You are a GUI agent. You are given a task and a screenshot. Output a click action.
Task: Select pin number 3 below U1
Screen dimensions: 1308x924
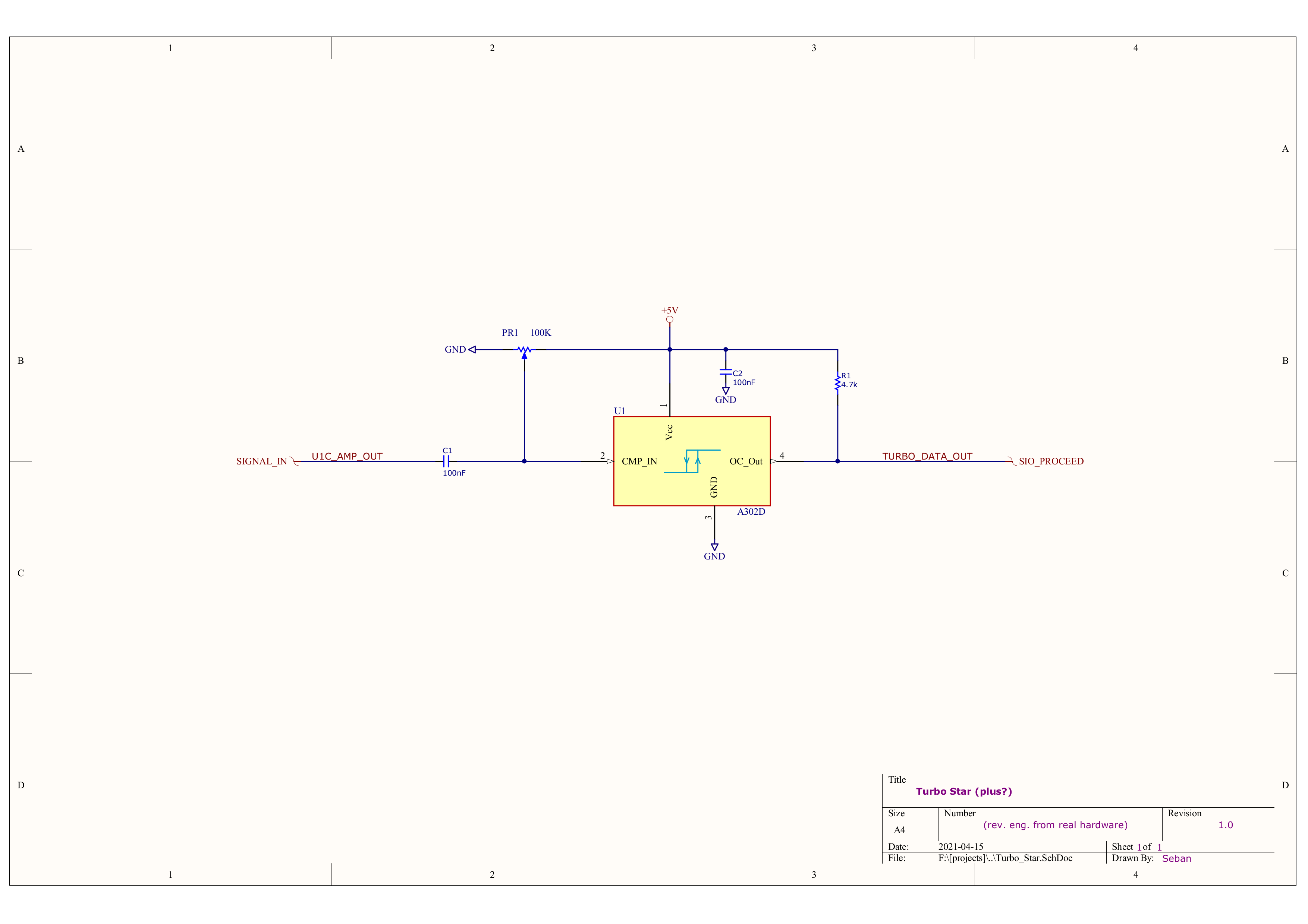(708, 517)
